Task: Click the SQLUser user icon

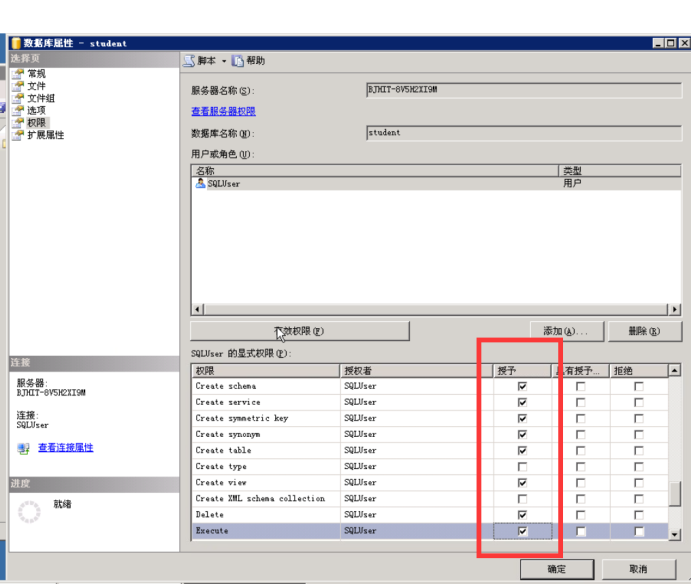Action: coord(200,183)
